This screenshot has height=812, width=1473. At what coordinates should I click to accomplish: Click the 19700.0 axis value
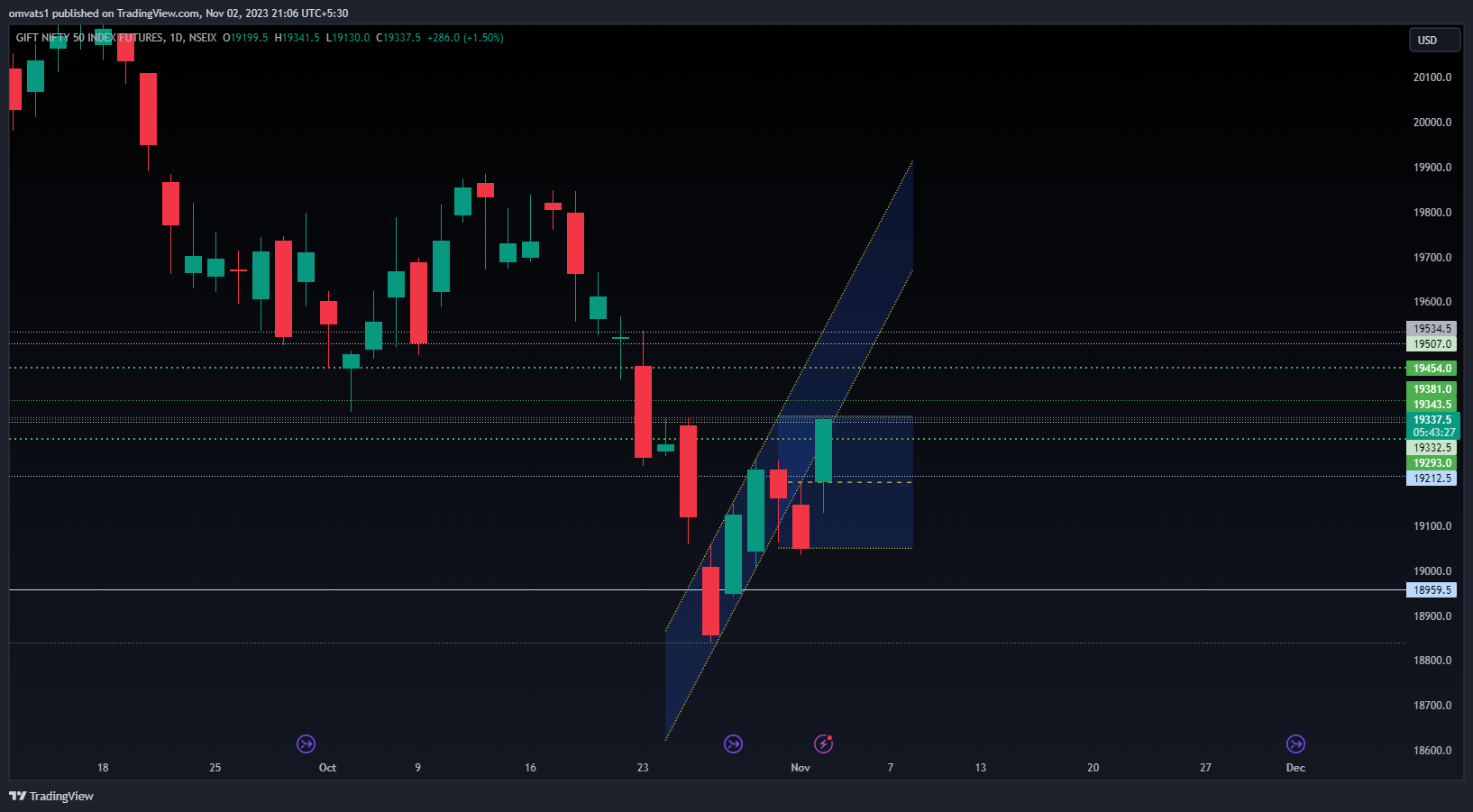tap(1432, 258)
